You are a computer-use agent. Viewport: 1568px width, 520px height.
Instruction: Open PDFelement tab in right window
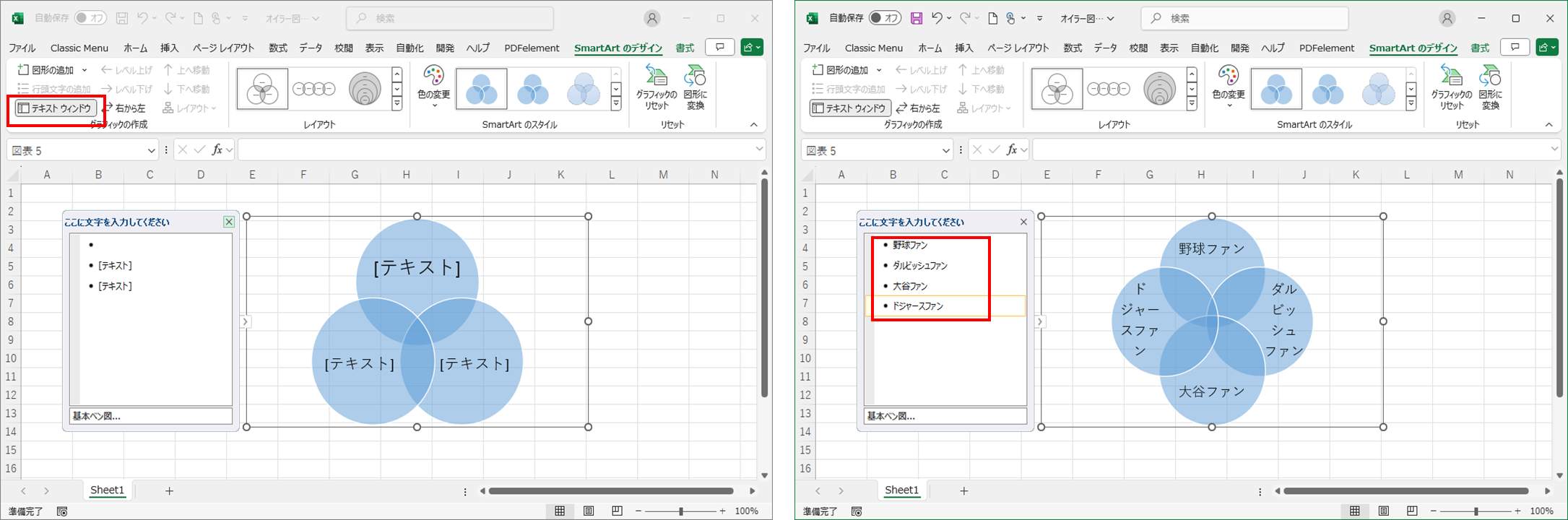tap(1327, 48)
